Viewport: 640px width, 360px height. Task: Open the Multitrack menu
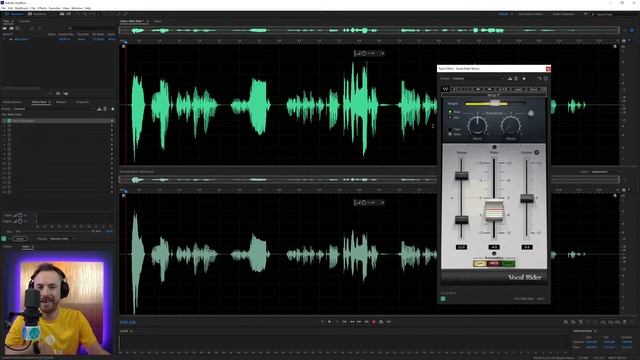pyautogui.click(x=22, y=8)
